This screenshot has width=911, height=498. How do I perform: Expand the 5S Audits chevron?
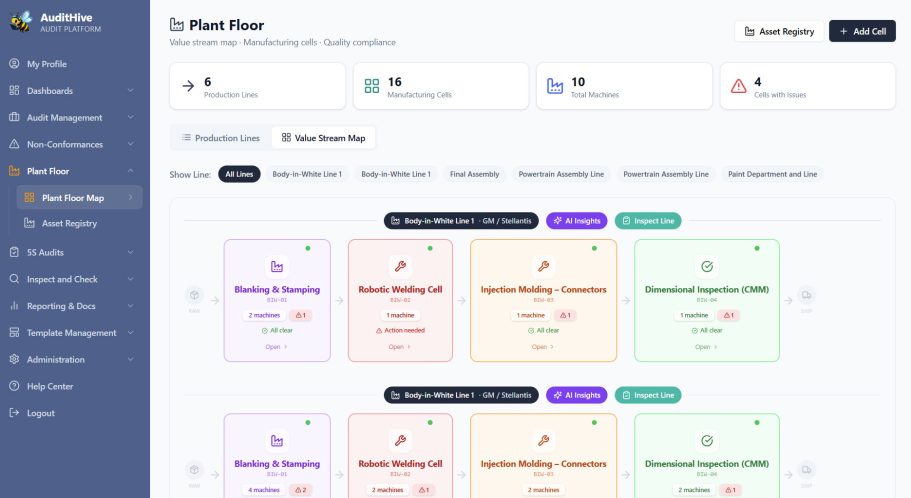coord(131,252)
